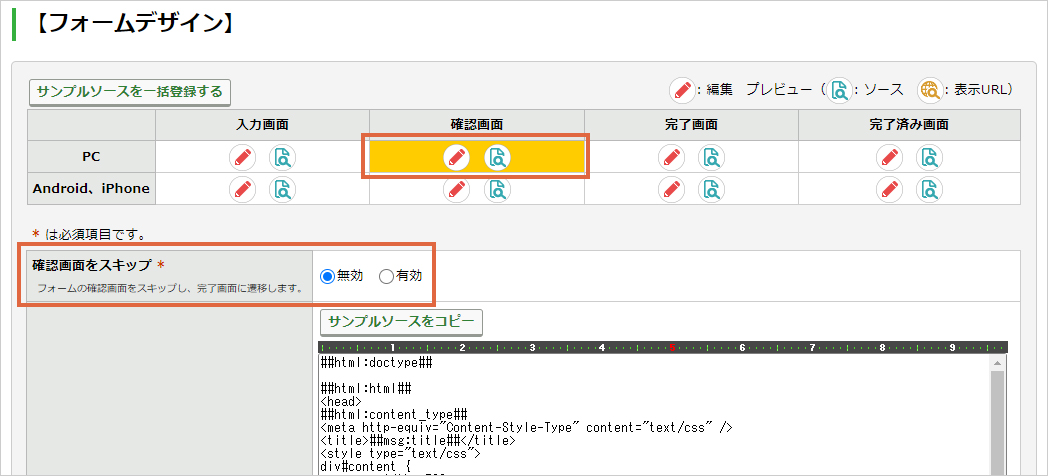
Task: Click the 完了済み画面 column header
Action: tap(909, 125)
